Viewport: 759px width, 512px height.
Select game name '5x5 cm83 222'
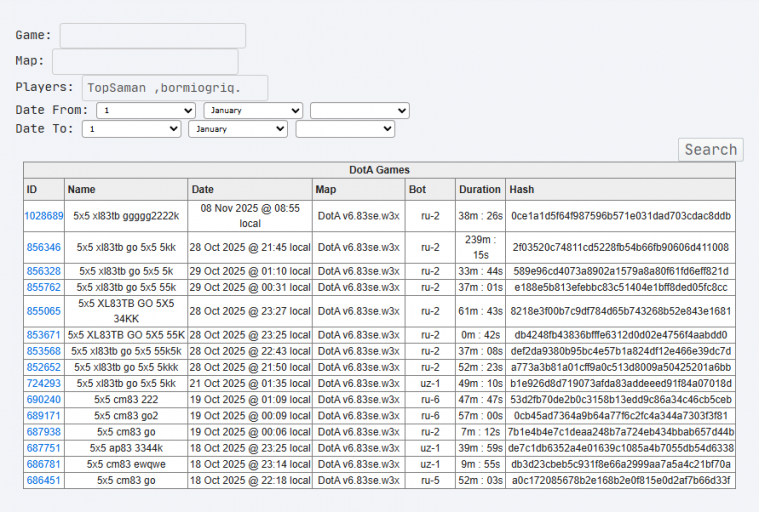[126, 399]
